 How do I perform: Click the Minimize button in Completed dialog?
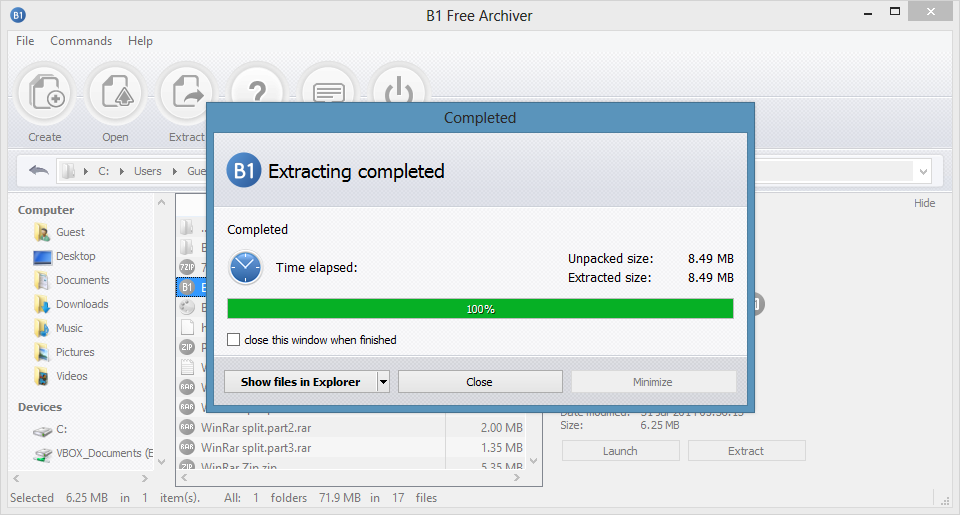653,382
